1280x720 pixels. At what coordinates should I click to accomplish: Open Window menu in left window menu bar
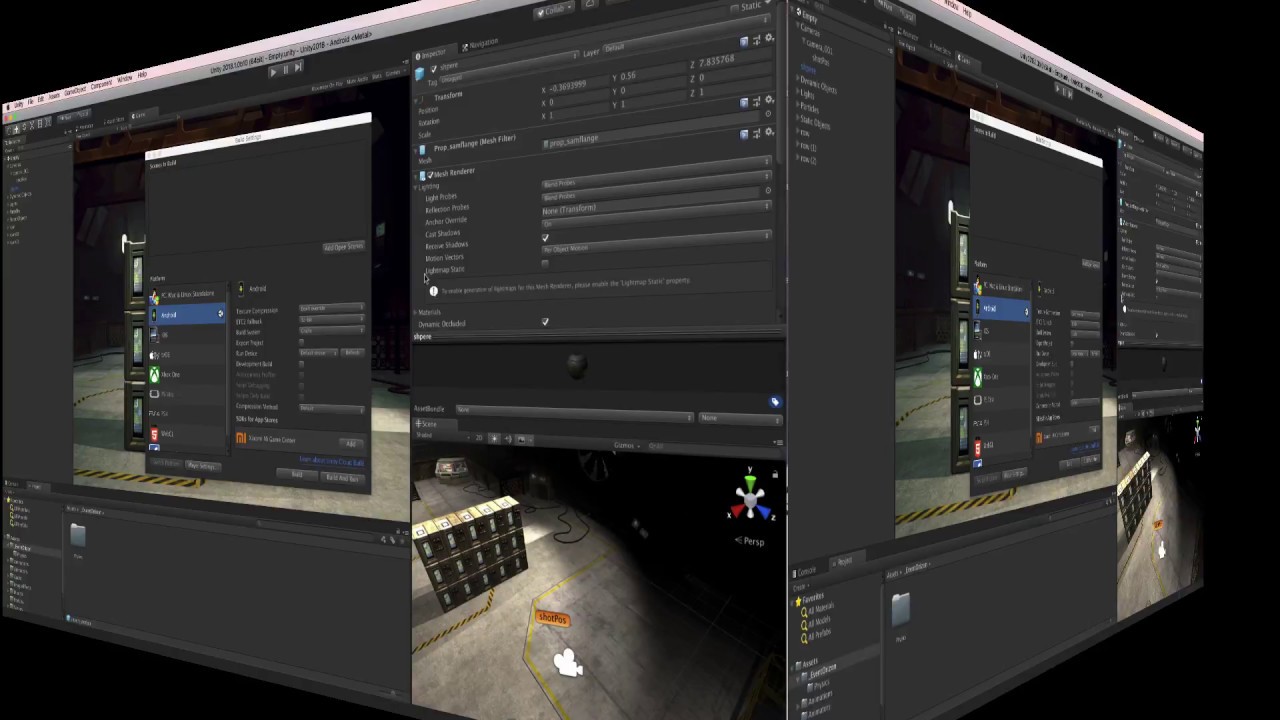[125, 80]
